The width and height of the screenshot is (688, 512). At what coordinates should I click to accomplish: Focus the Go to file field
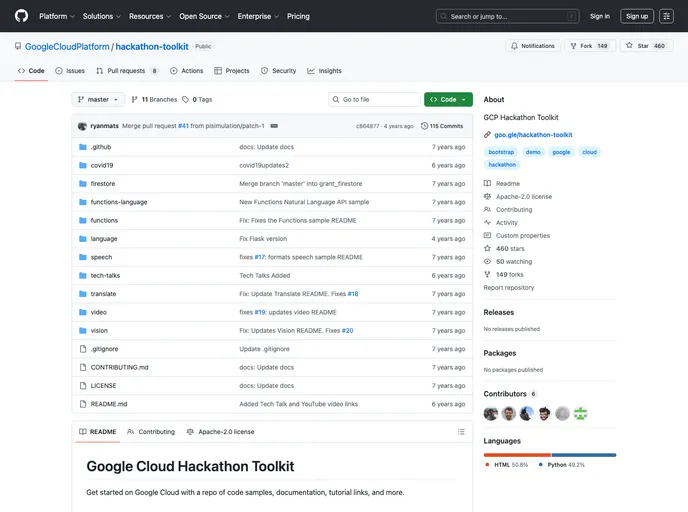click(x=374, y=100)
